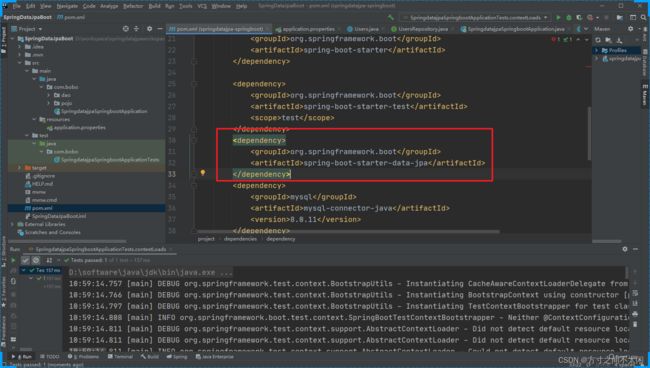Open the run configuration dropdown

click(x=475, y=17)
